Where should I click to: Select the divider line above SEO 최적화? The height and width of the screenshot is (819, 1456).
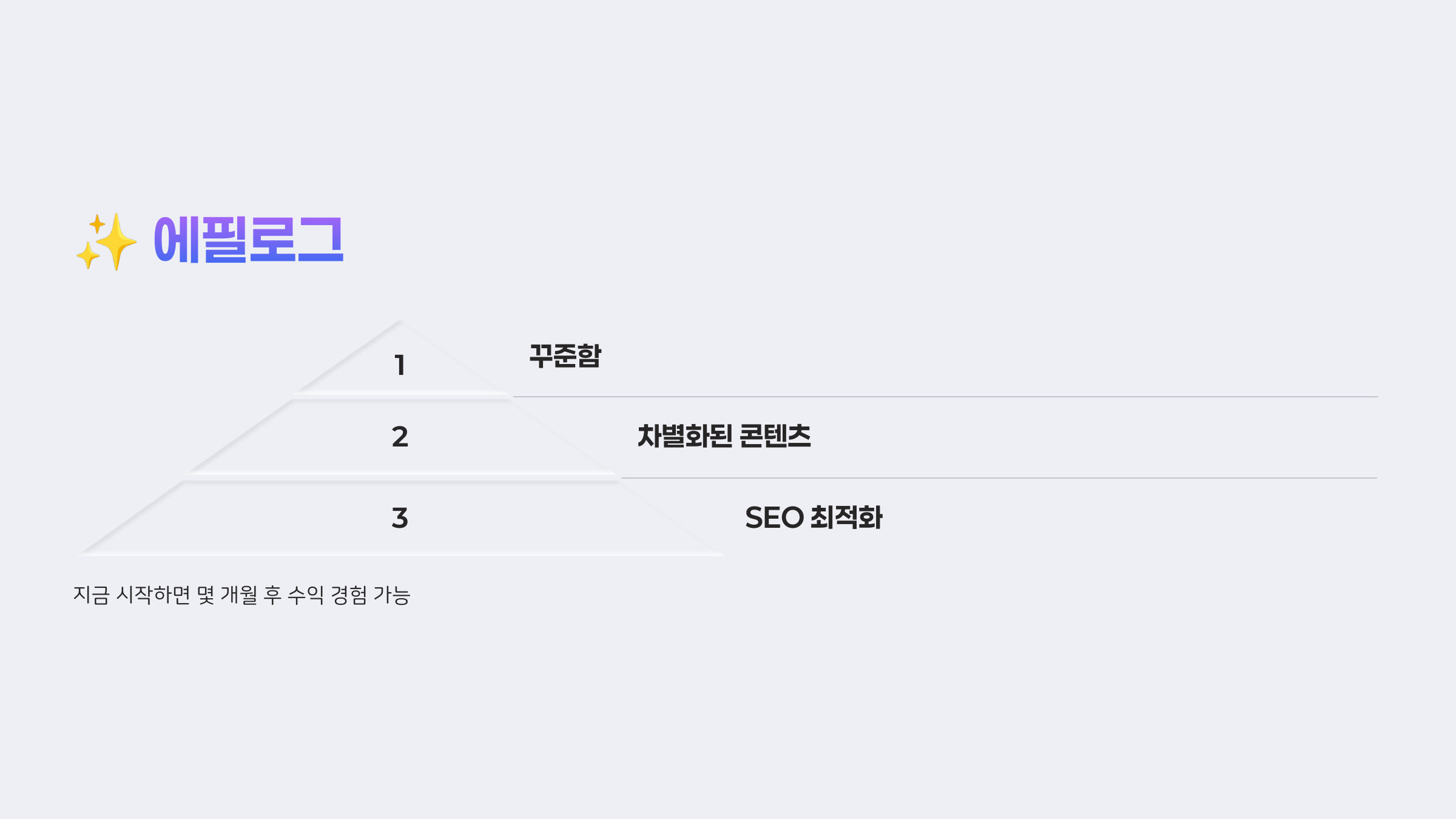pos(999,478)
